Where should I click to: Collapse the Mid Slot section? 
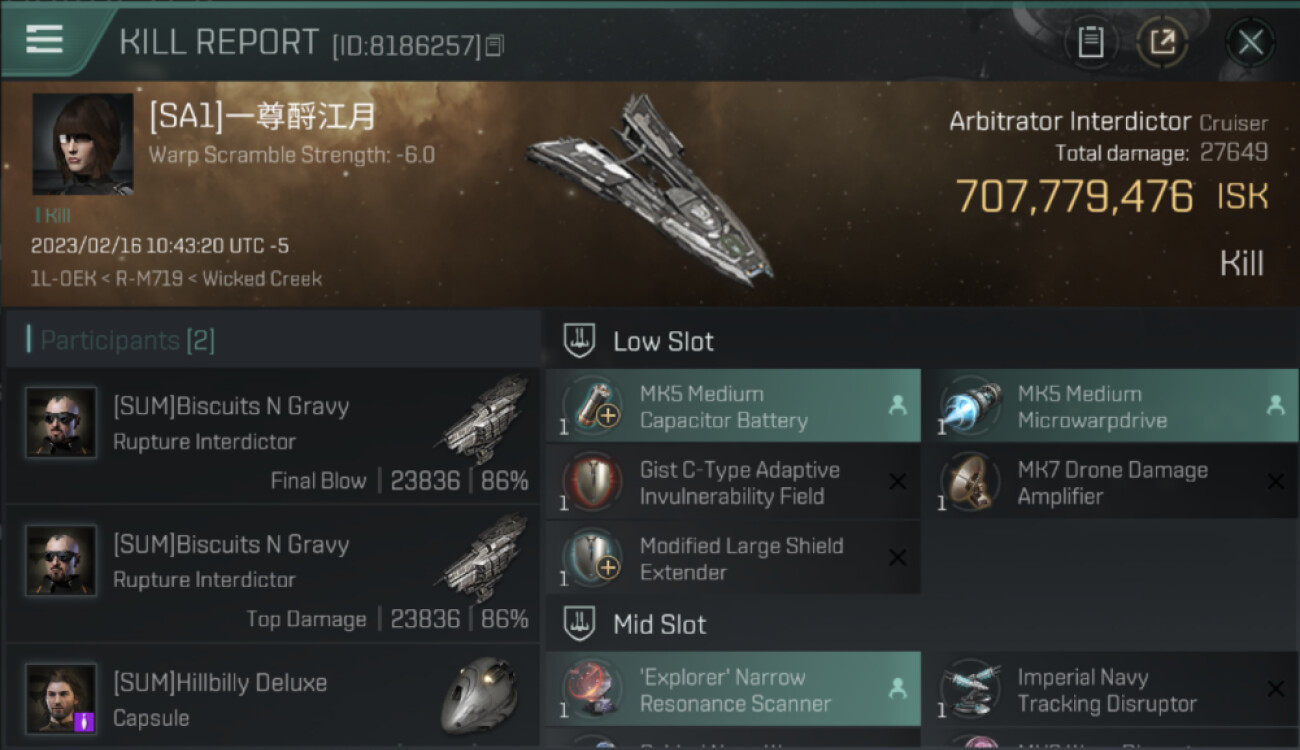pos(580,625)
